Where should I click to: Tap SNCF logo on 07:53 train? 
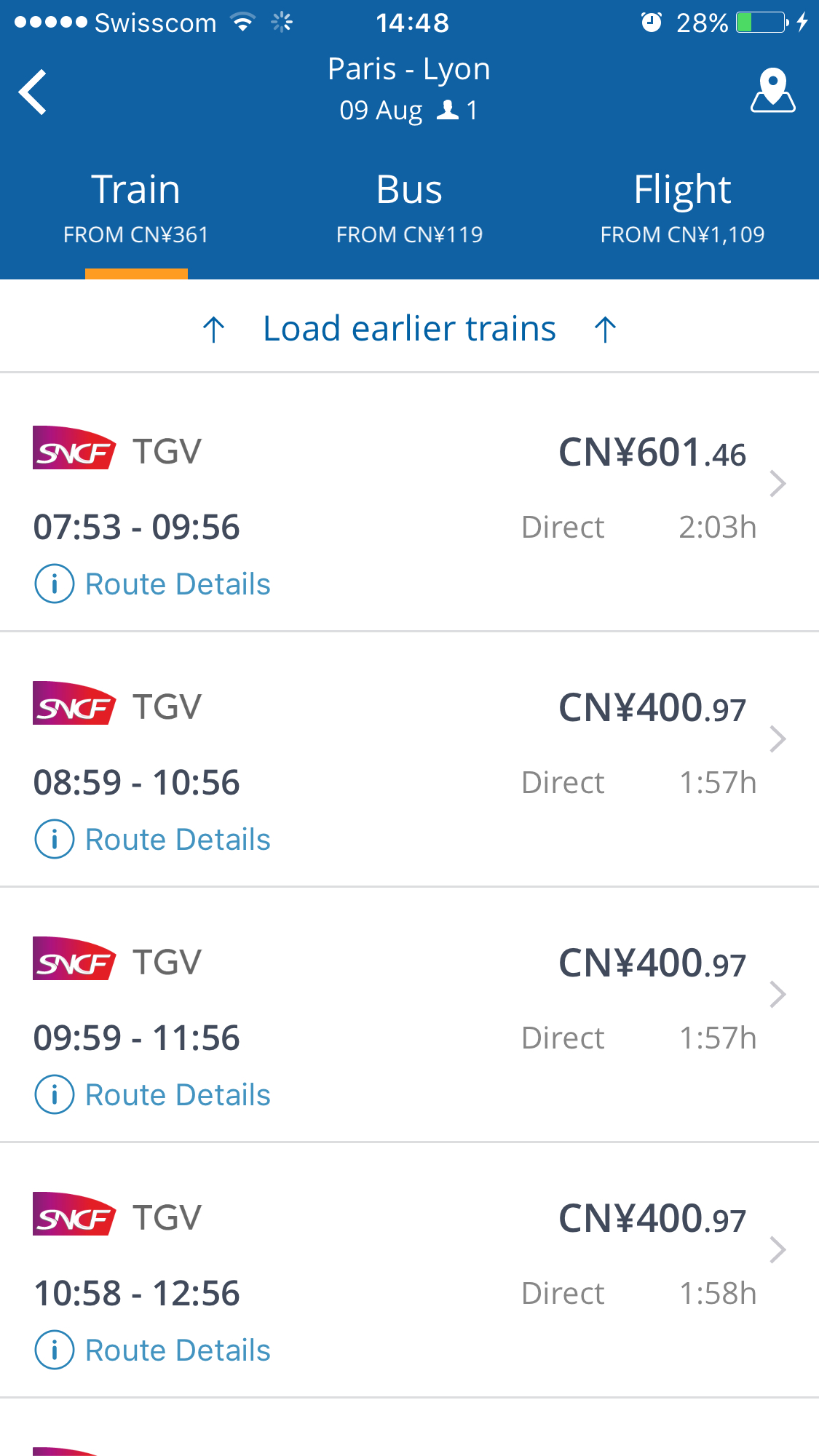pyautogui.click(x=74, y=448)
